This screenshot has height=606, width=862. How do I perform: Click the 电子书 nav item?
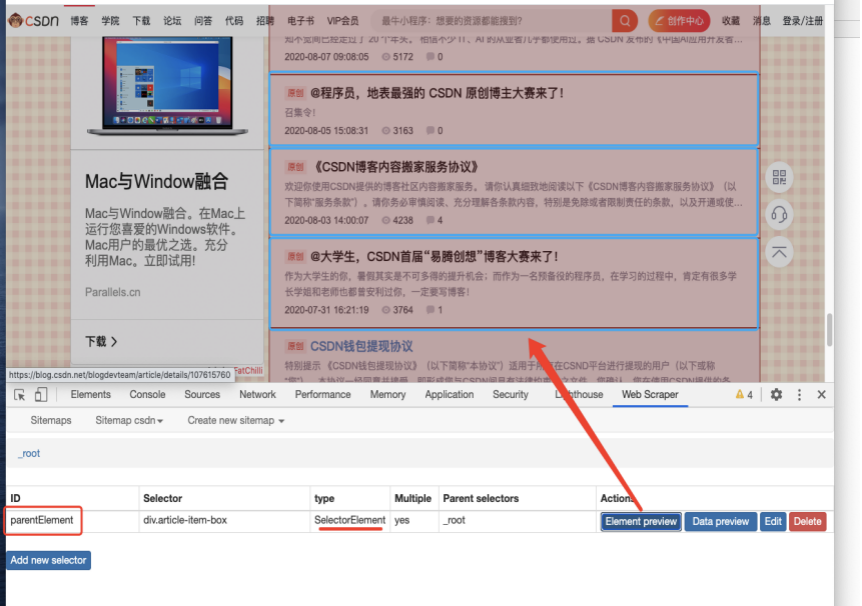click(300, 21)
